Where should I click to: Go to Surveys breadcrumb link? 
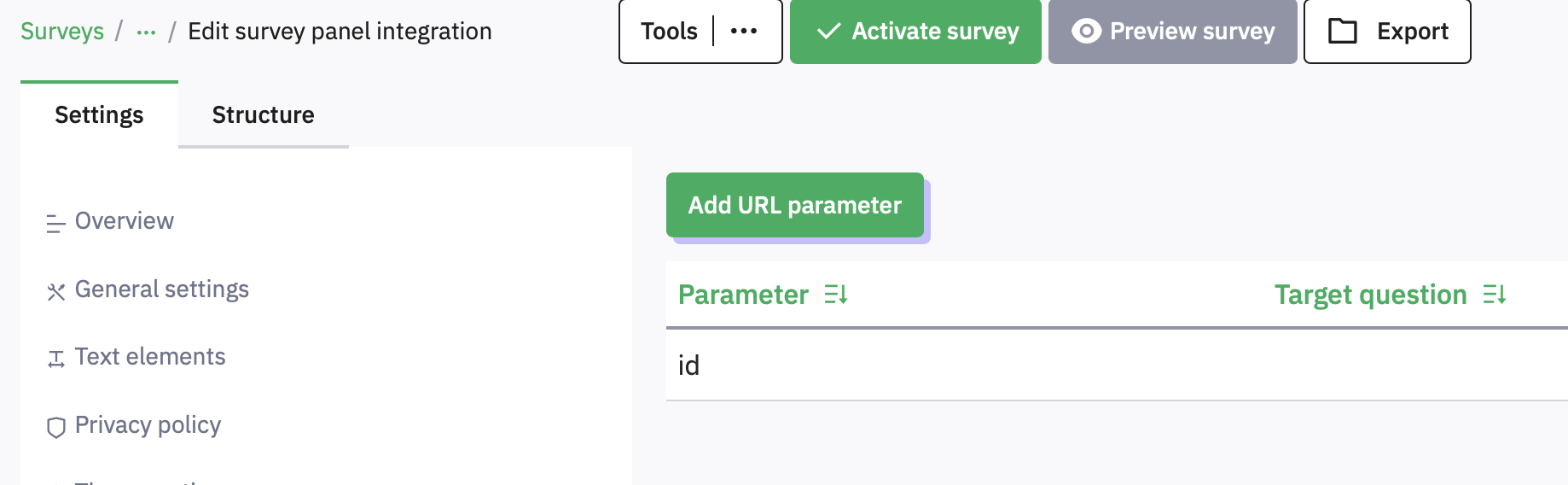click(62, 32)
